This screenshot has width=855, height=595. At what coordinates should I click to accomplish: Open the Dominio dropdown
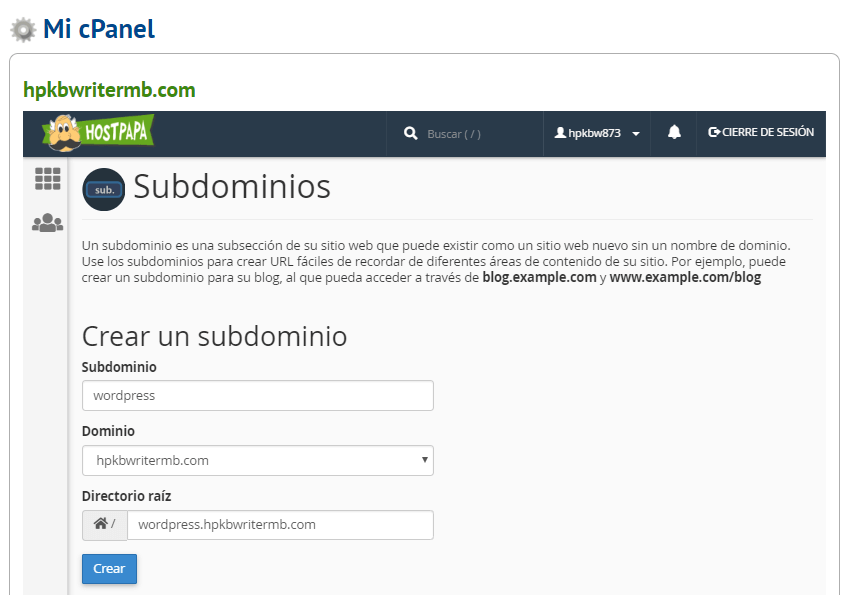(x=257, y=460)
